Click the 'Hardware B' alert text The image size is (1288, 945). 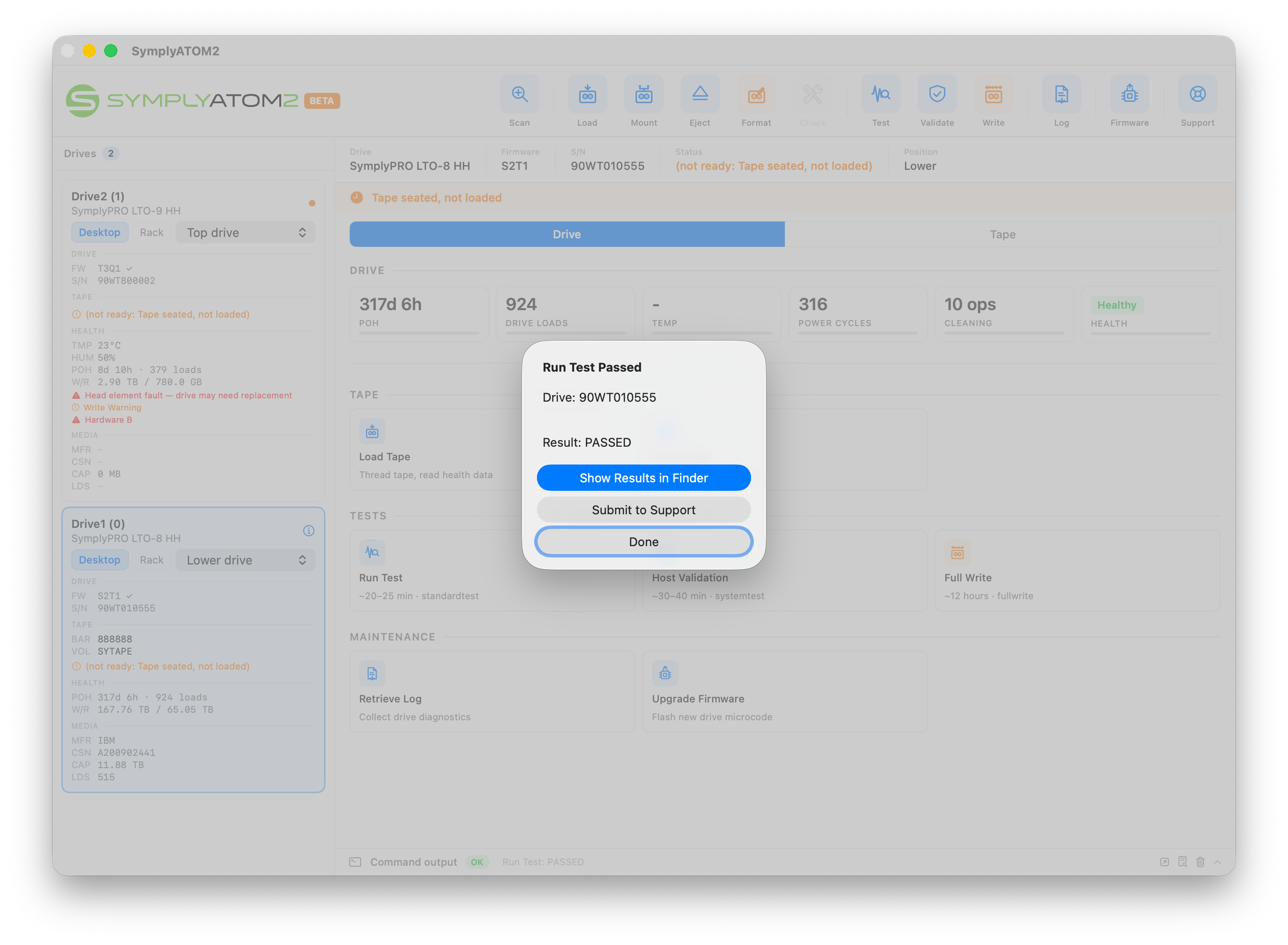(x=108, y=420)
